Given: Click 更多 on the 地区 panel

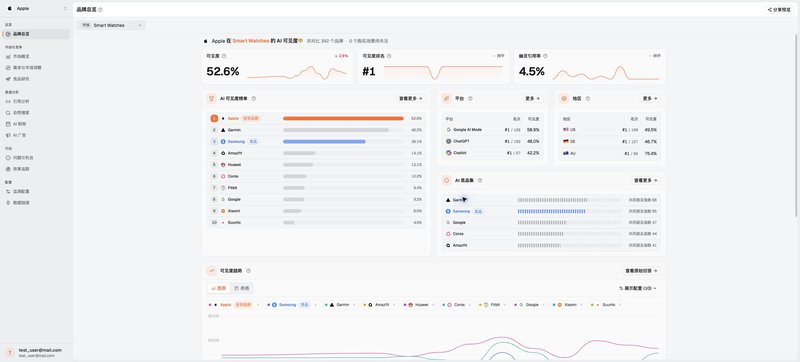Looking at the screenshot, I should [650, 99].
